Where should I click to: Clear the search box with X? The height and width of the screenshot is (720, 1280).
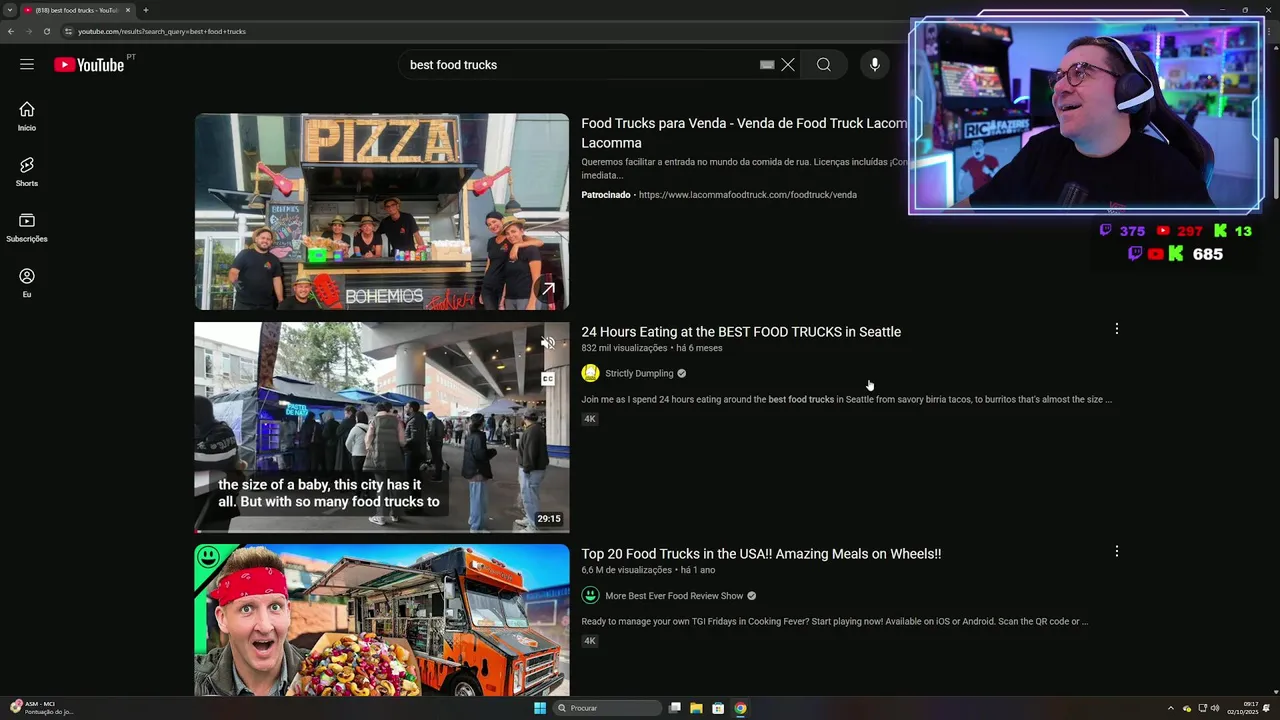[x=788, y=65]
